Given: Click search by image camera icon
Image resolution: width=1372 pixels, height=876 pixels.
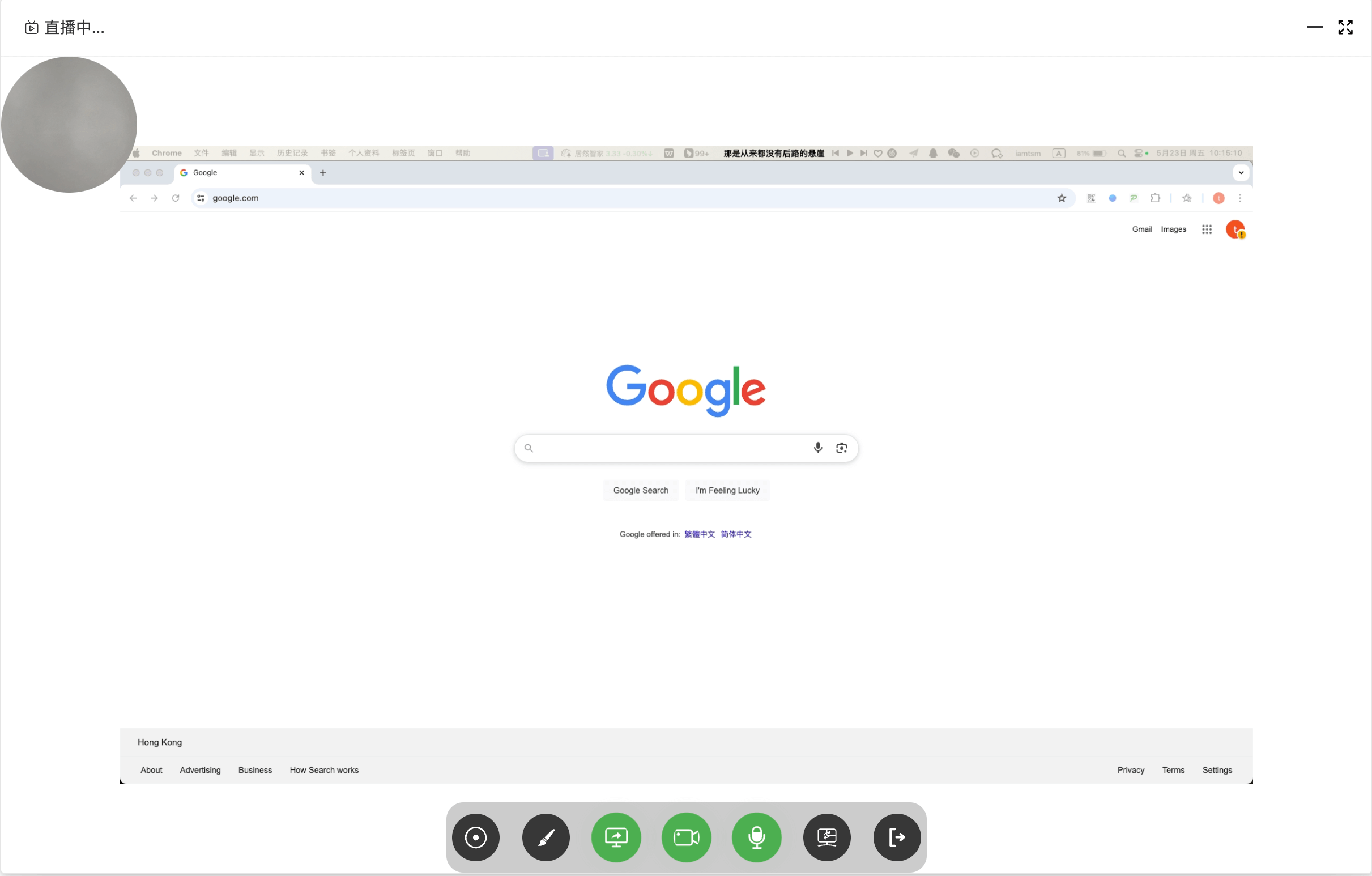Looking at the screenshot, I should click(x=841, y=448).
